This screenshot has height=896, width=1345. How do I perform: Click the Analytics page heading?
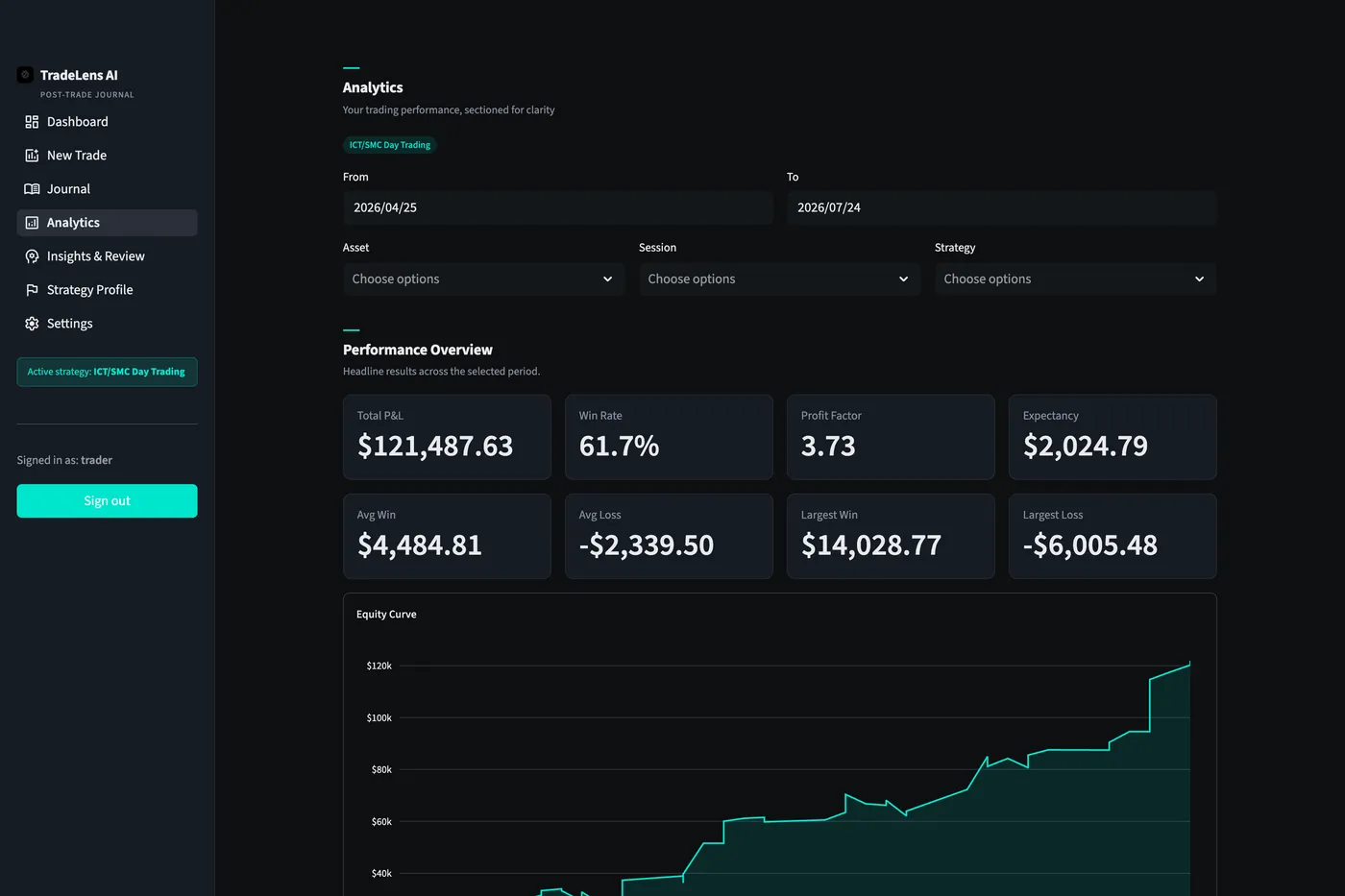373,87
